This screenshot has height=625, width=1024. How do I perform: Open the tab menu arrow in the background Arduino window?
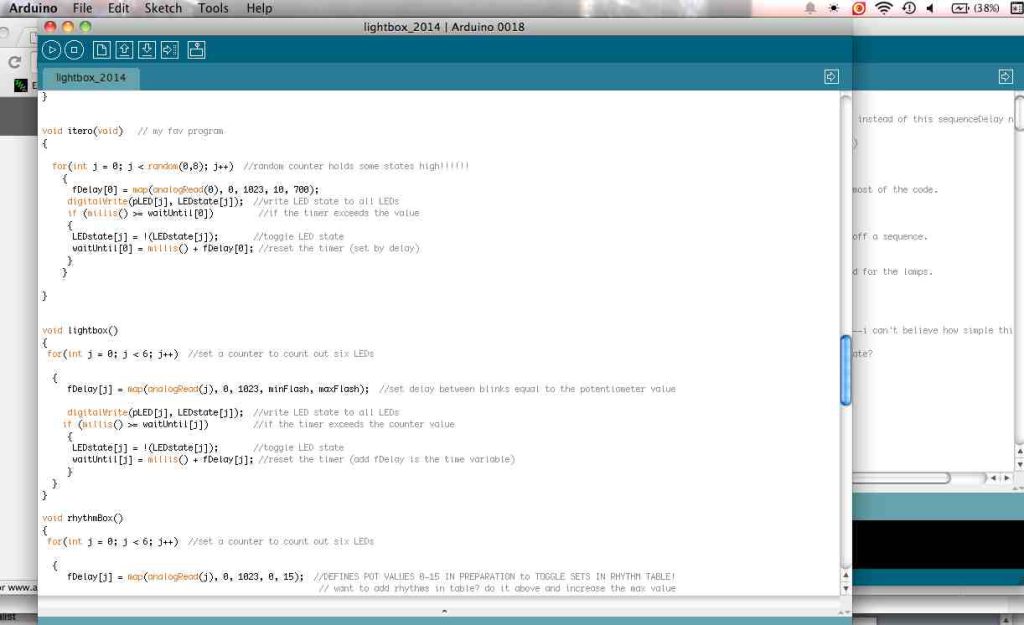tap(1005, 77)
